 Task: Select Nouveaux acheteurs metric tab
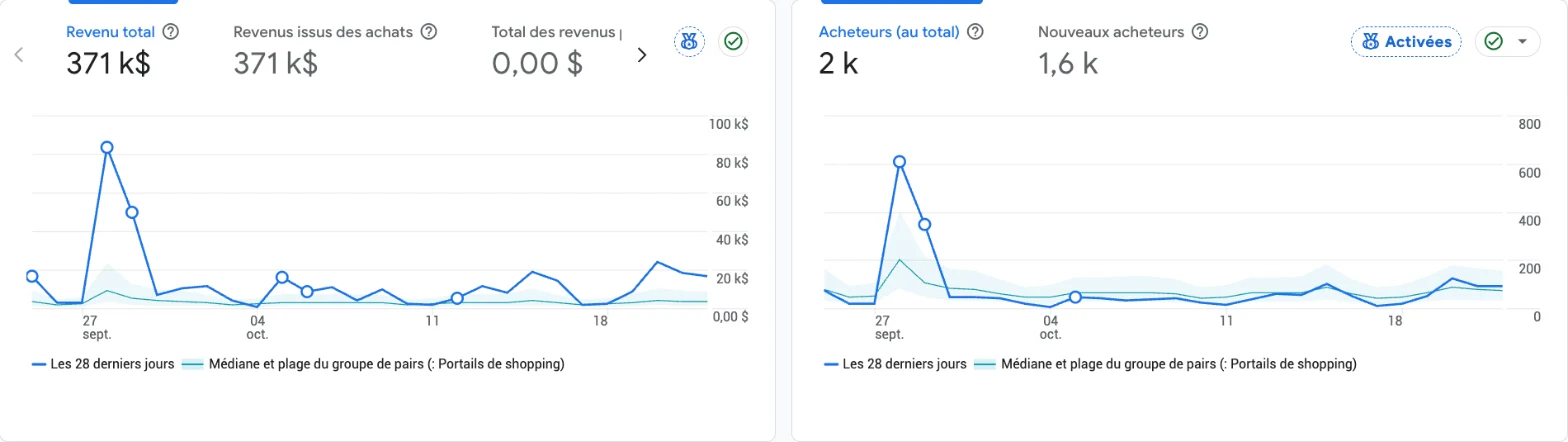pyautogui.click(x=1123, y=48)
